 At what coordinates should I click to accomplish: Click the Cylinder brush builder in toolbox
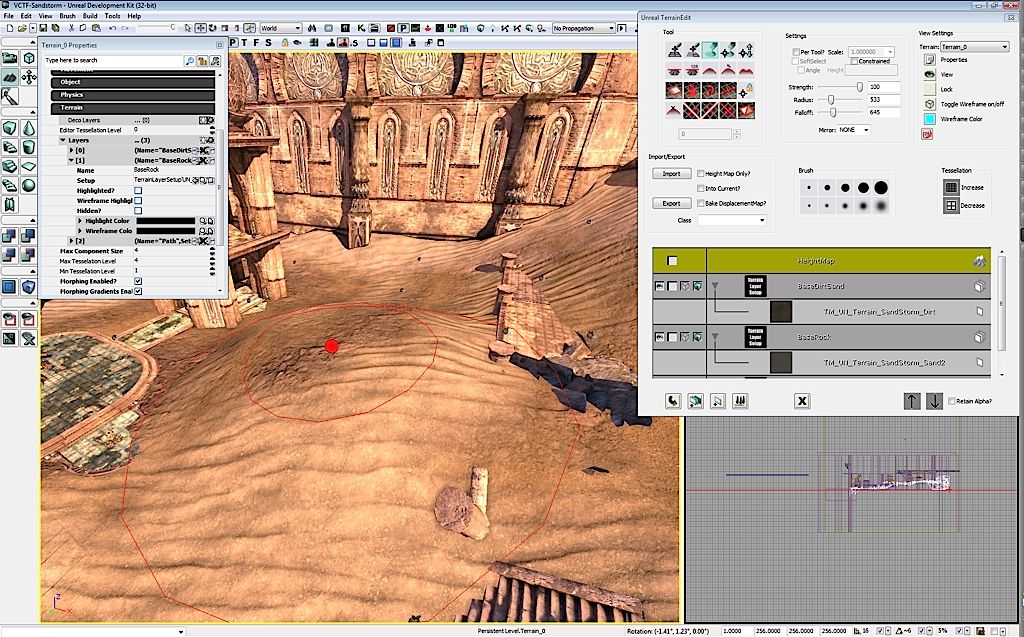click(29, 148)
